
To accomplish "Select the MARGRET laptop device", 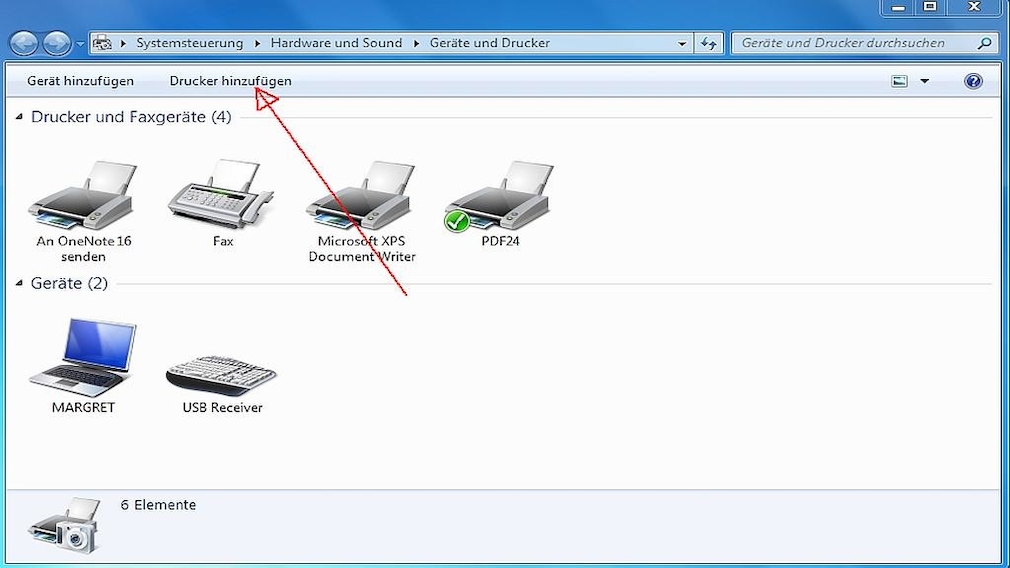I will click(83, 360).
